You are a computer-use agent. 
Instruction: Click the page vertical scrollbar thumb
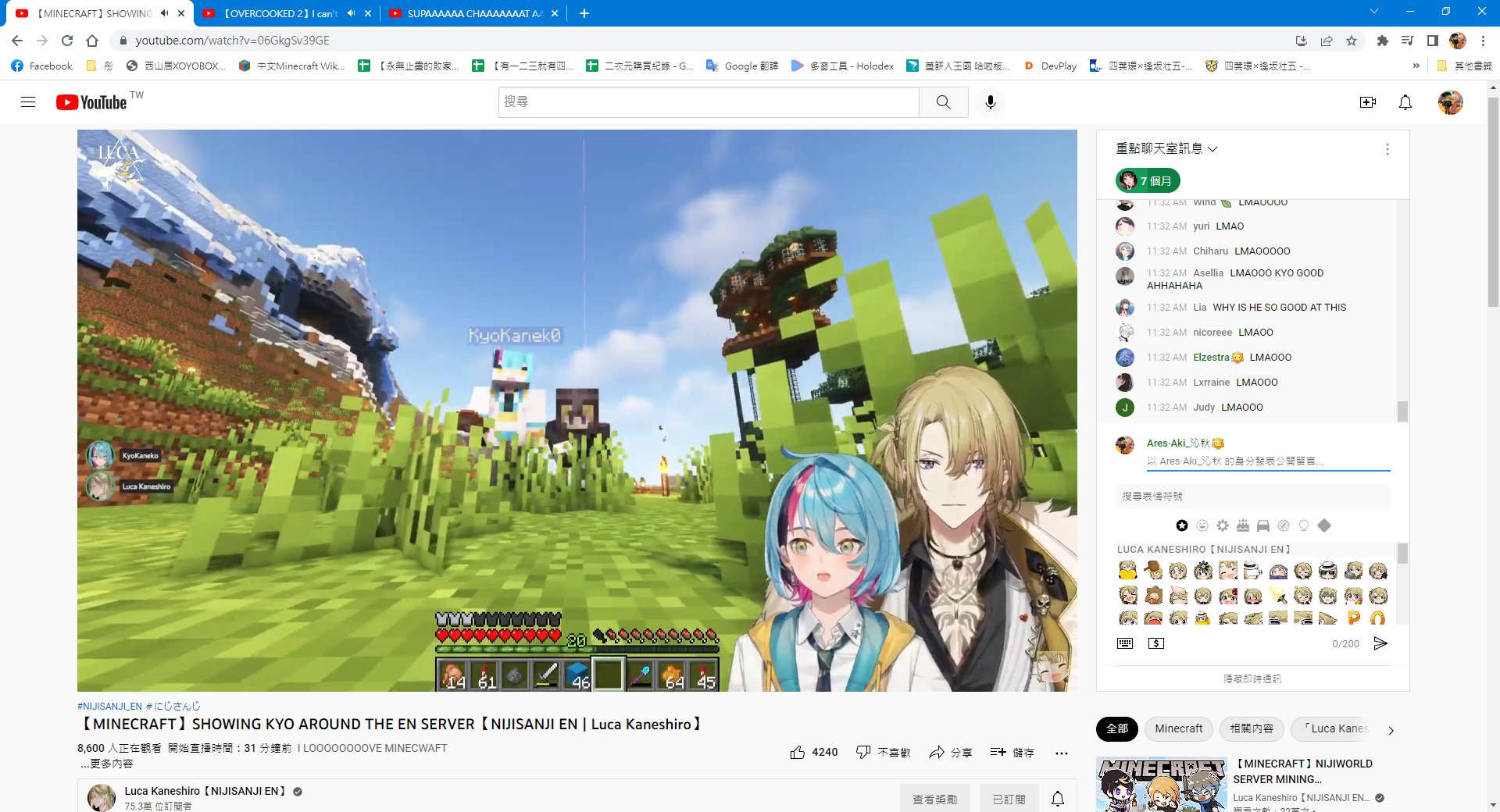pos(1493,203)
